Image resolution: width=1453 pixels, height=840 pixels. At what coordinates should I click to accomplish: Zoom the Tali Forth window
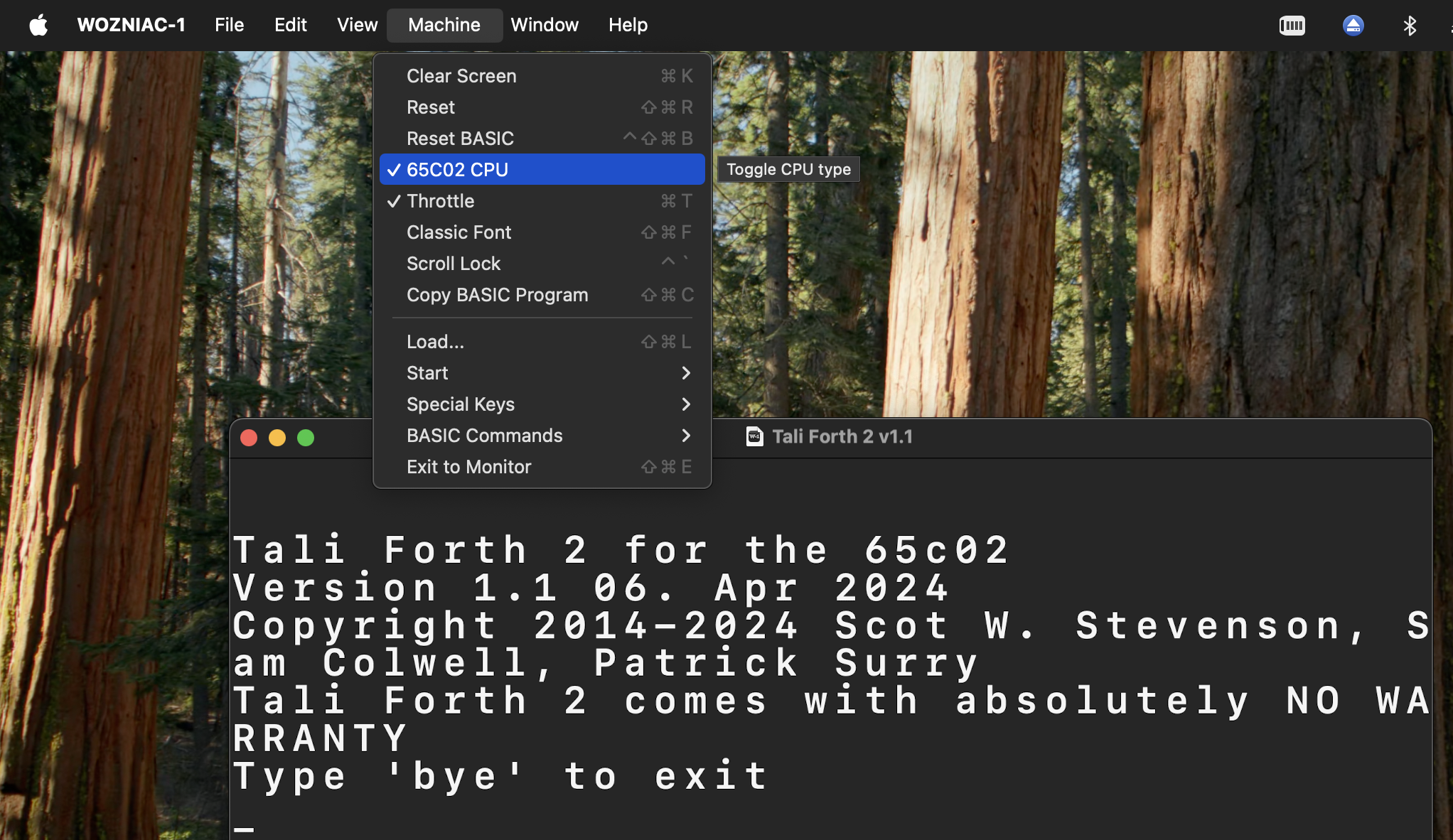[306, 438]
